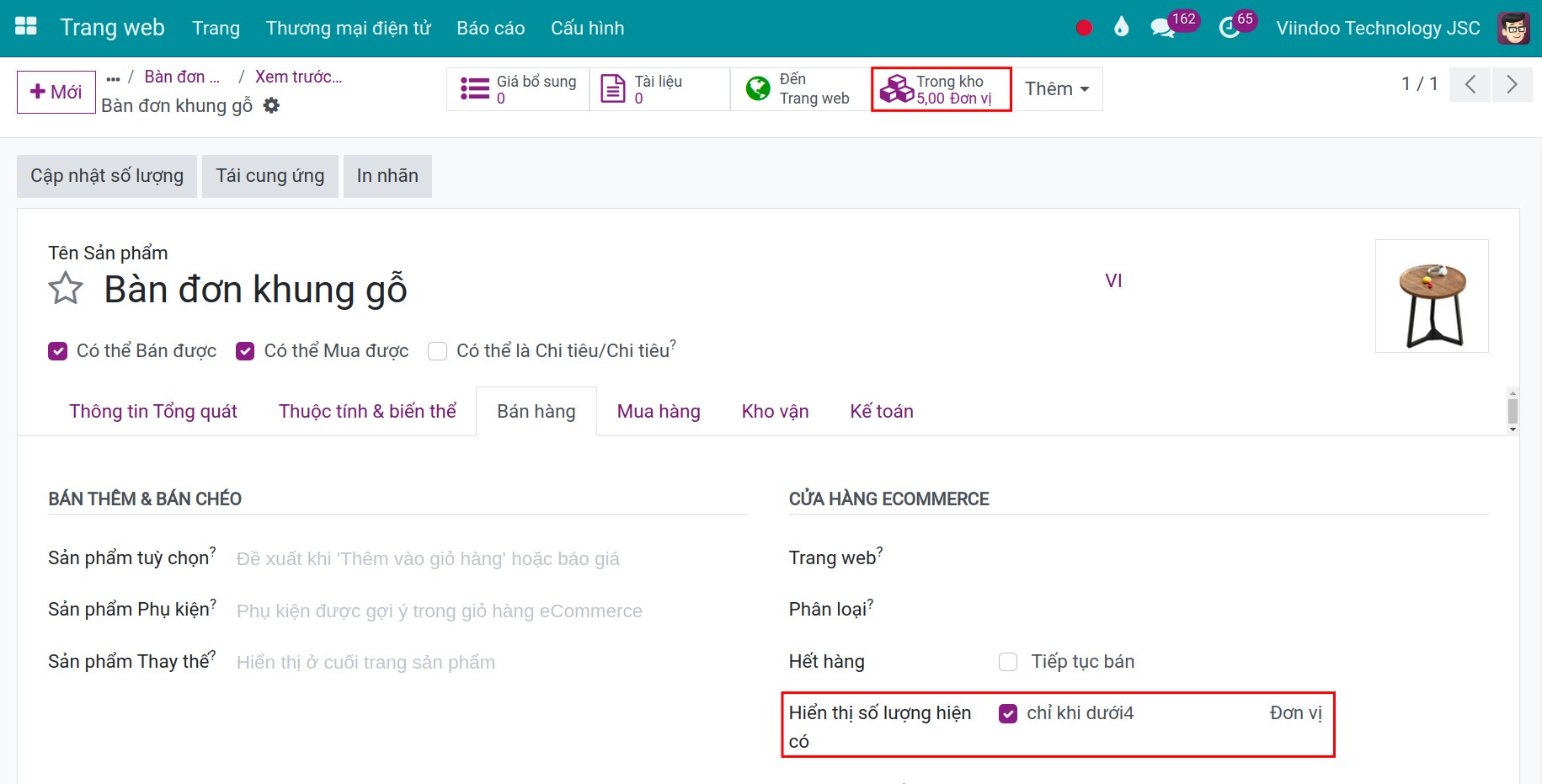Open Sản phẩm Thay thế field dropdown
This screenshot has height=784, width=1542.
pos(492,663)
